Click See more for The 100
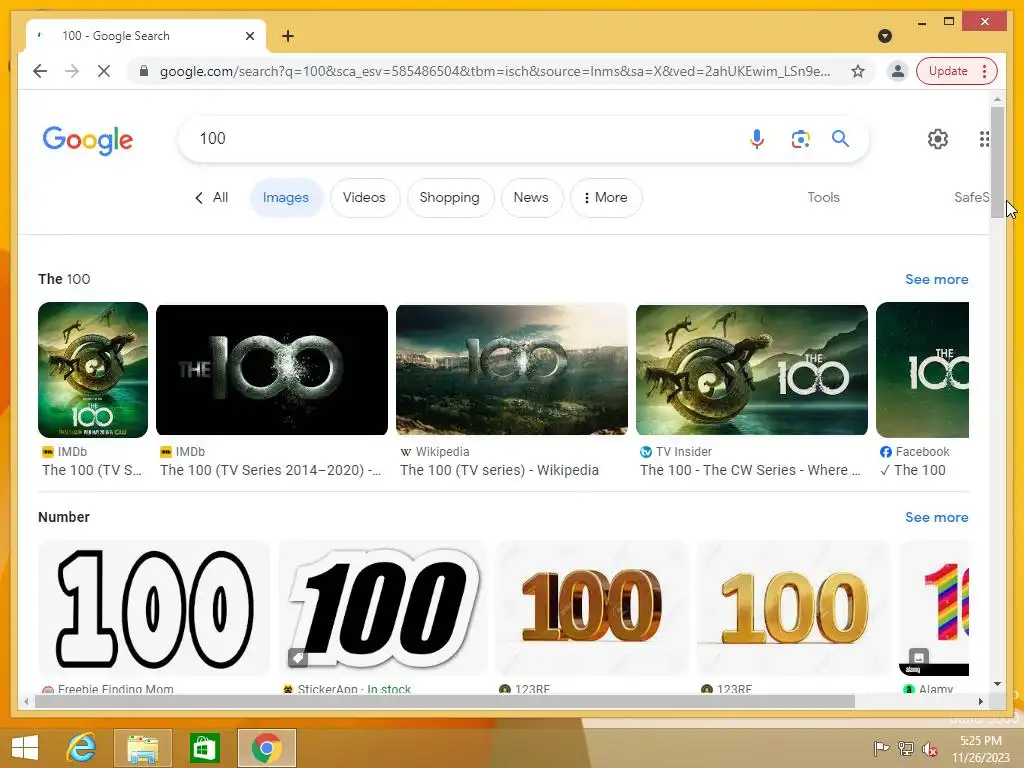The height and width of the screenshot is (768, 1024). (936, 280)
